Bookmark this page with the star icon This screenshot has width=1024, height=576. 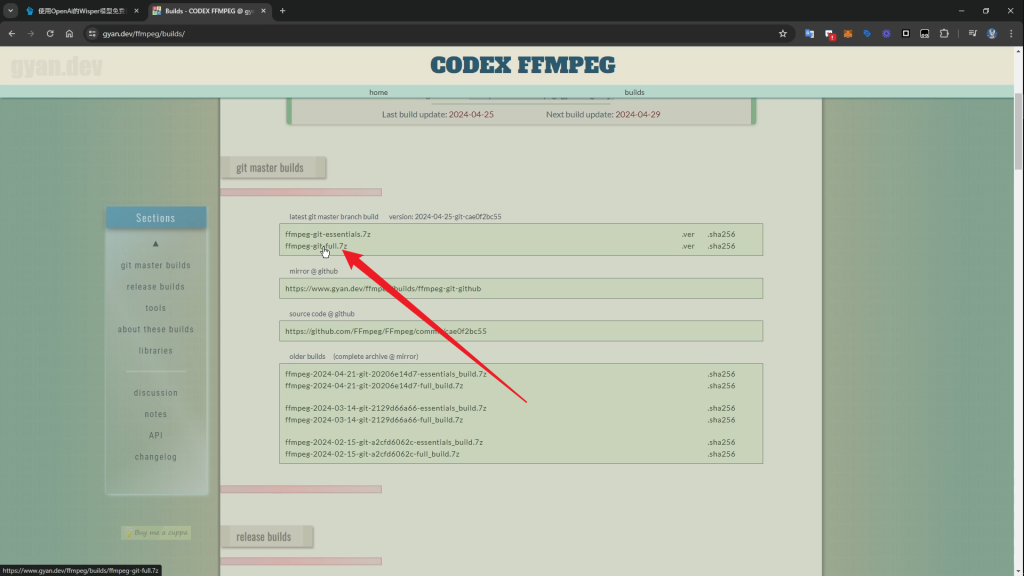[783, 33]
